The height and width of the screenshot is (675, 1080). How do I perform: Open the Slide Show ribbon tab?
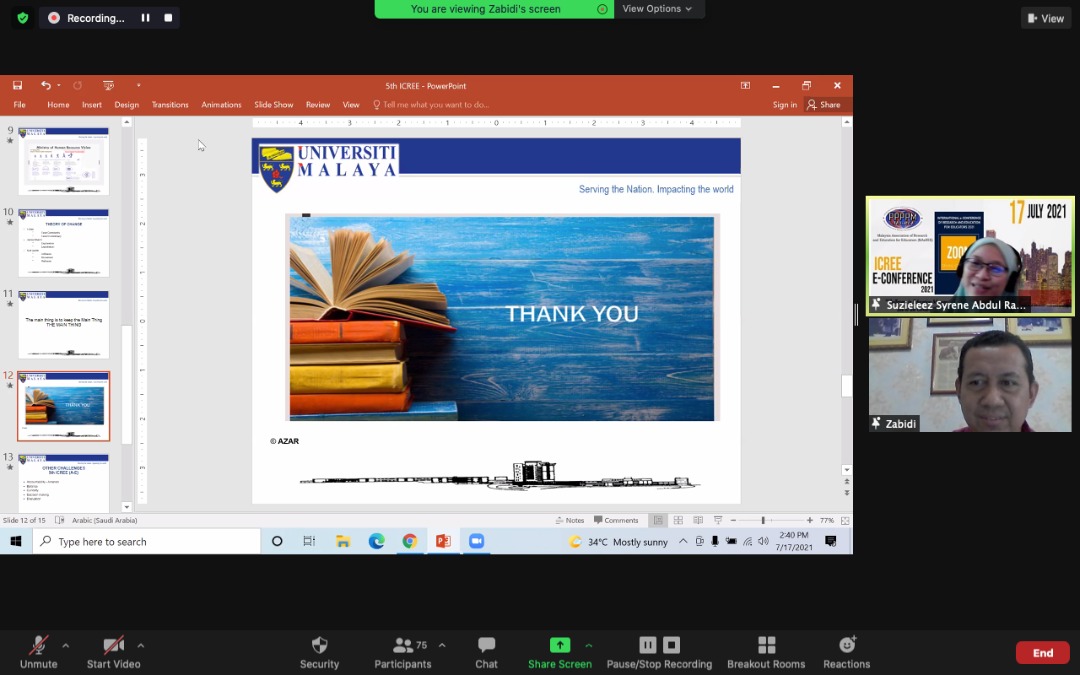pos(273,105)
